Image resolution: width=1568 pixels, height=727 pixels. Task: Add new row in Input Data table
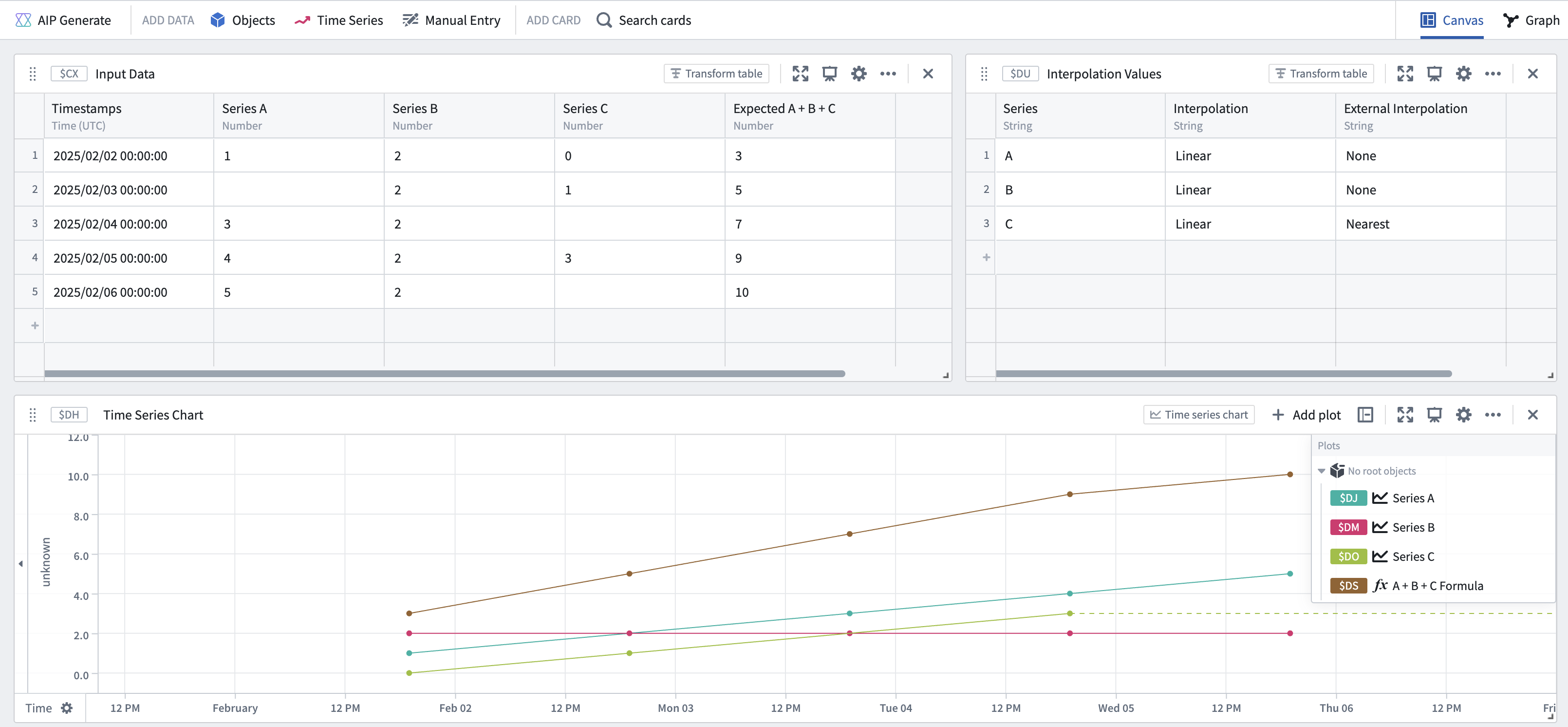point(35,326)
